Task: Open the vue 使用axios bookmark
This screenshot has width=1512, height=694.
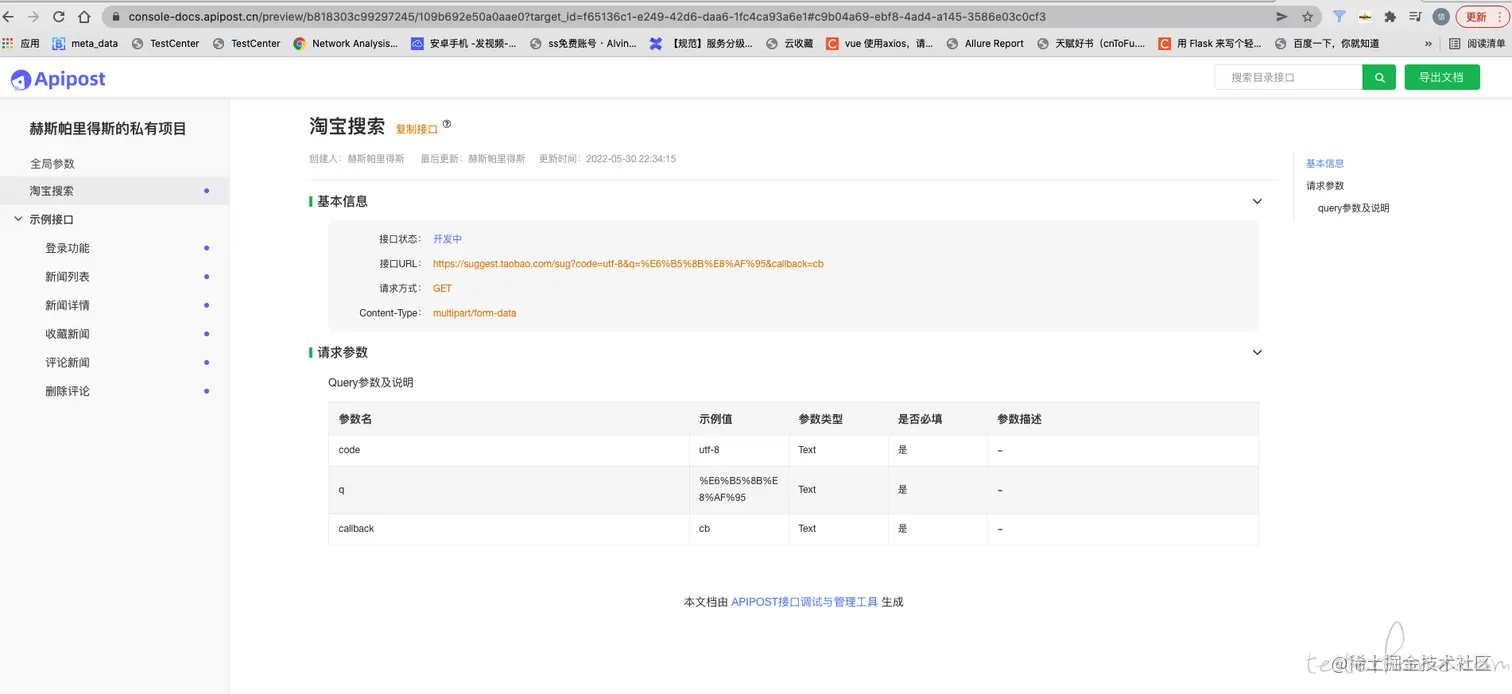Action: coord(880,43)
